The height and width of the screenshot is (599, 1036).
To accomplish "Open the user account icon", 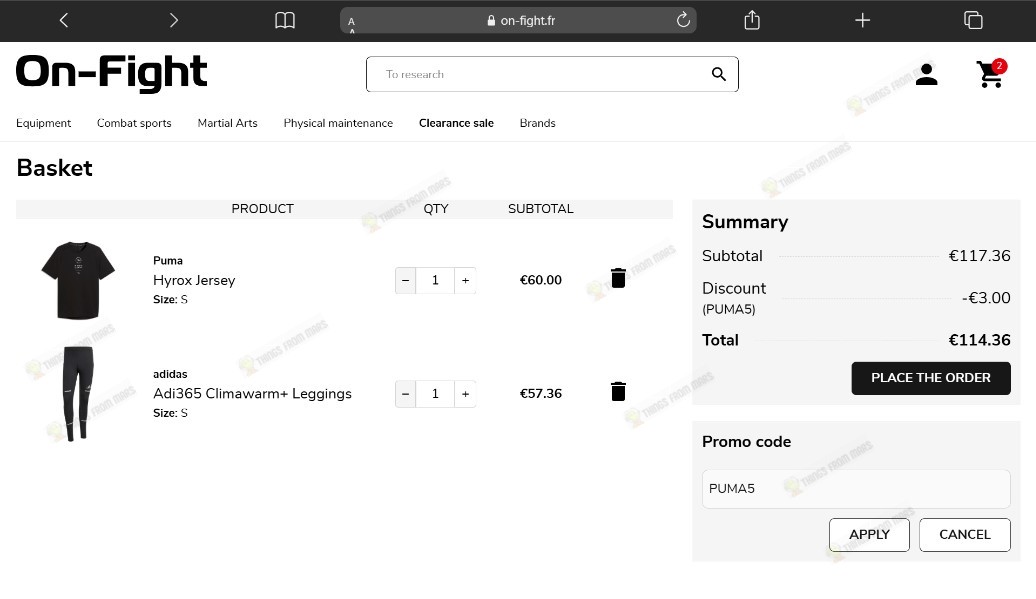I will 926,74.
